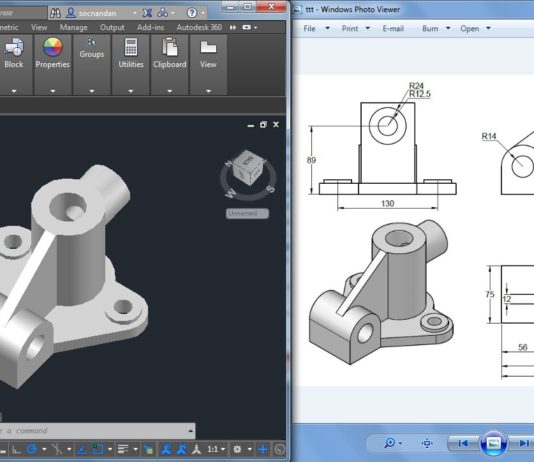
Task: Go to next image in Photo Viewer
Action: pyautogui.click(x=524, y=443)
